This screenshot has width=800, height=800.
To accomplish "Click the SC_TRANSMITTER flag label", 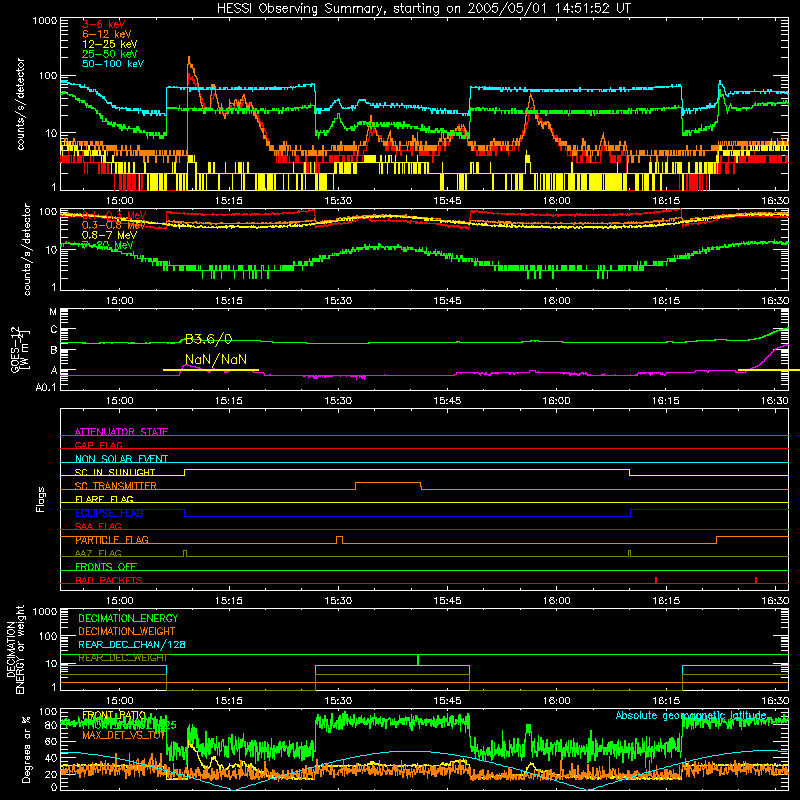I will click(116, 485).
